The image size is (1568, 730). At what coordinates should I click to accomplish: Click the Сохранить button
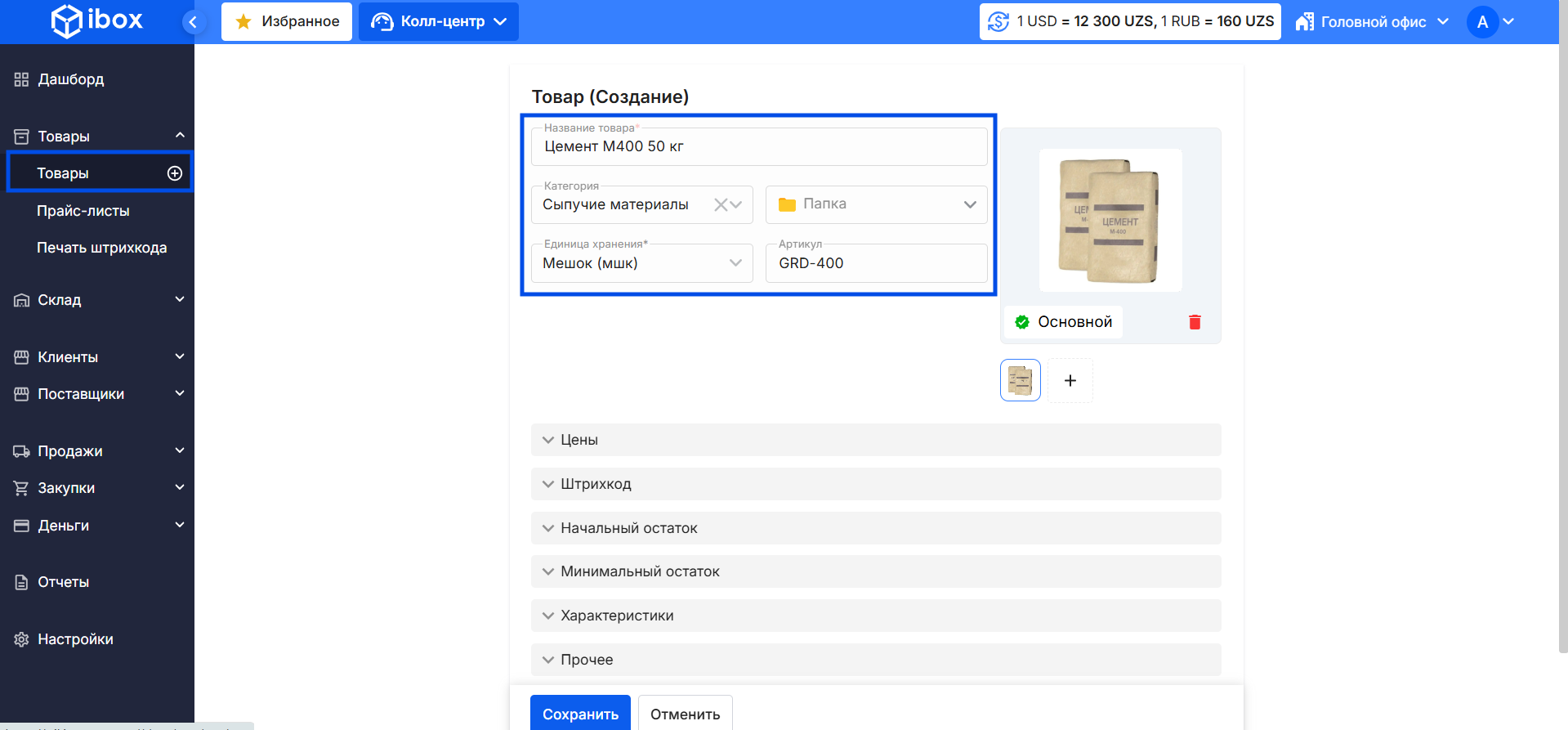click(580, 714)
